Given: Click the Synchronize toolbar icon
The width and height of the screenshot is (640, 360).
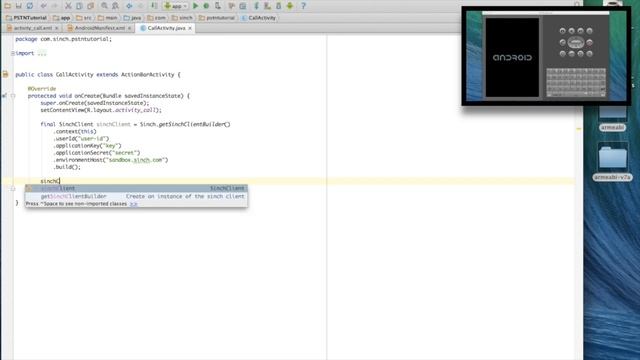Looking at the screenshot, I should 30,6.
